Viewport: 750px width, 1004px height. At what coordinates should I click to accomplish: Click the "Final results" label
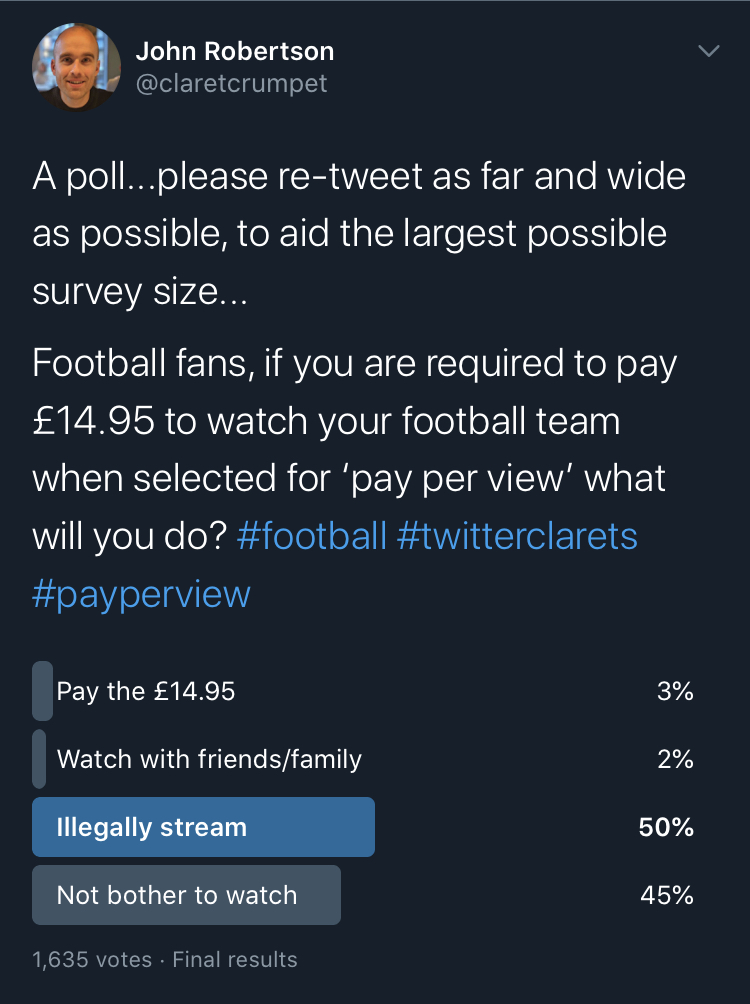tap(235, 960)
